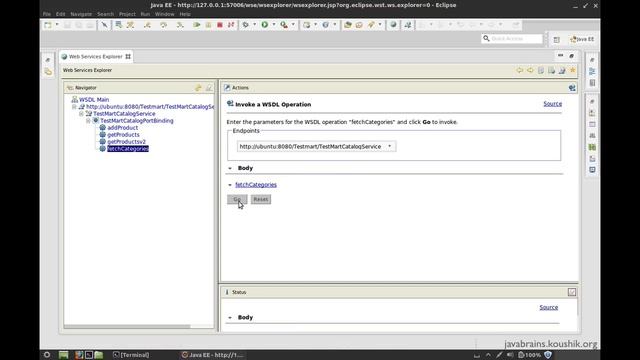Open the Console view icon in right trim
This screenshot has width=640, height=360.
coord(592,170)
